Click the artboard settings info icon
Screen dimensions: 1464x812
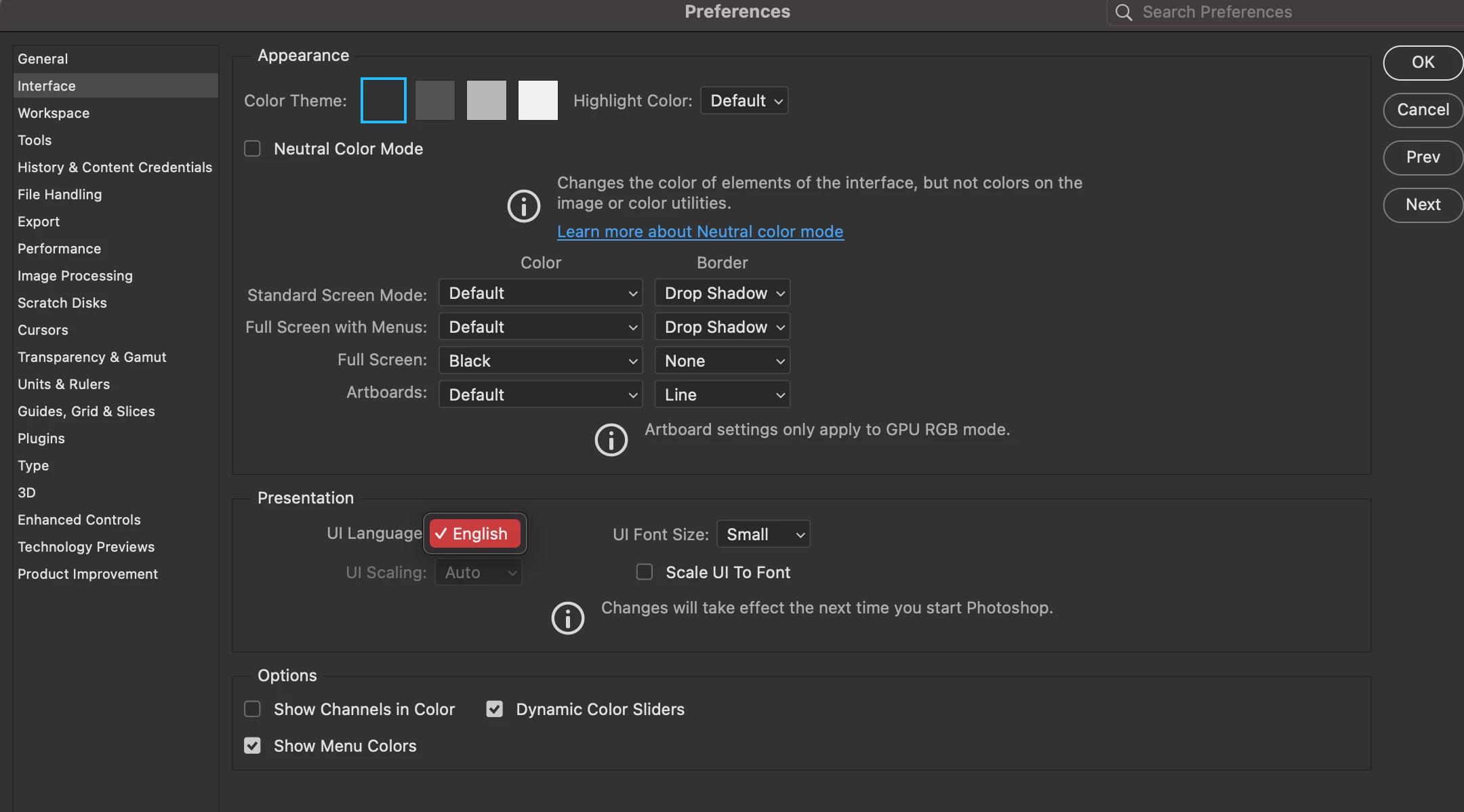(611, 440)
